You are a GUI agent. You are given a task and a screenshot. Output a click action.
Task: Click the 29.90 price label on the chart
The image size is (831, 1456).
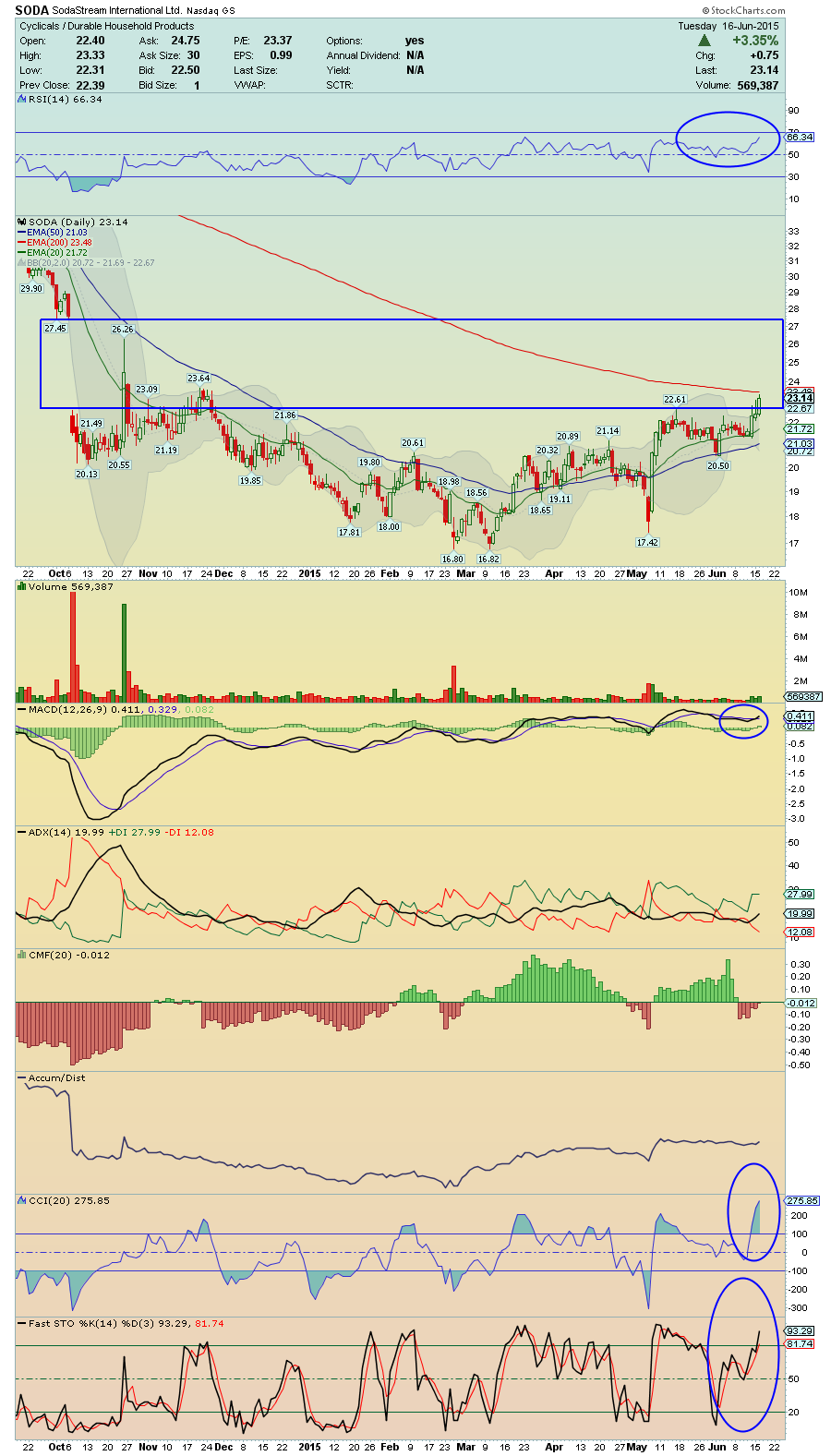click(31, 288)
